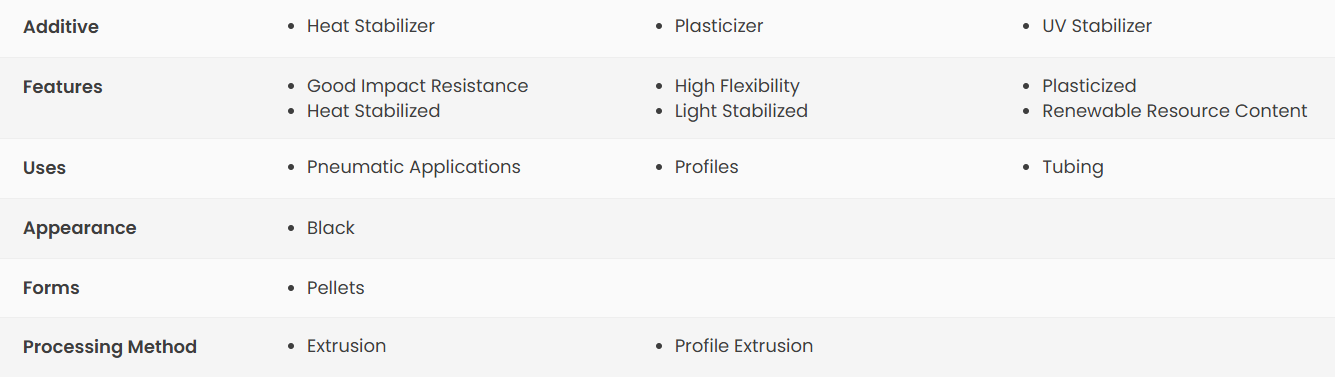Click the Features row header
This screenshot has height=380, width=1335.
coord(63,87)
